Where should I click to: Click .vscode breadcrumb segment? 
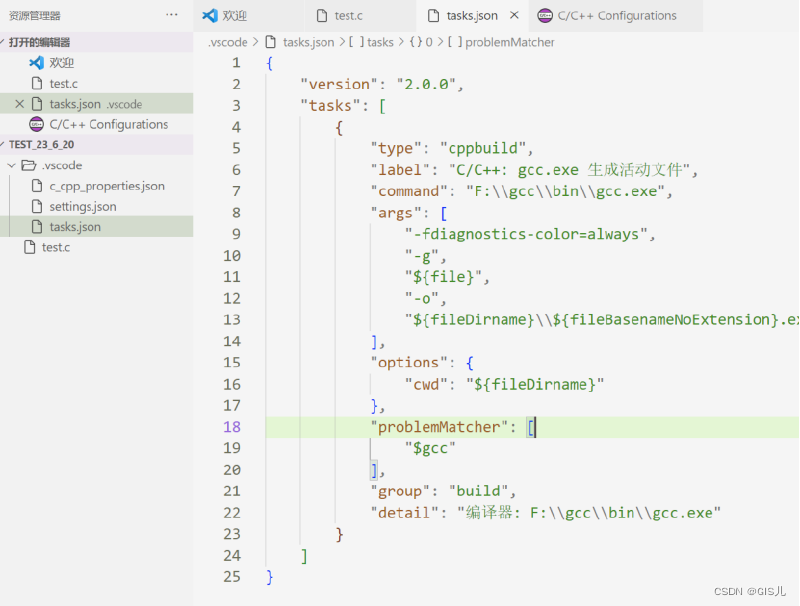tap(228, 42)
